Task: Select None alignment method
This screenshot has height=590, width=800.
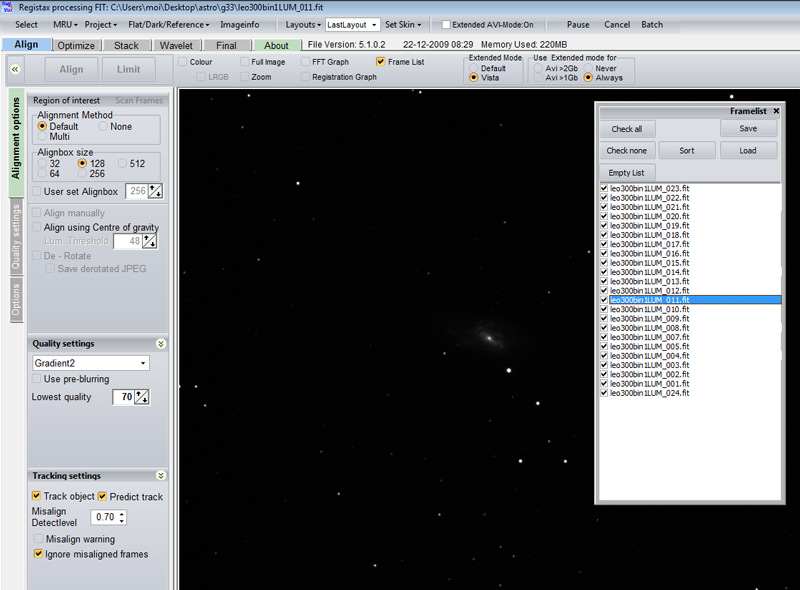Action: pos(103,126)
